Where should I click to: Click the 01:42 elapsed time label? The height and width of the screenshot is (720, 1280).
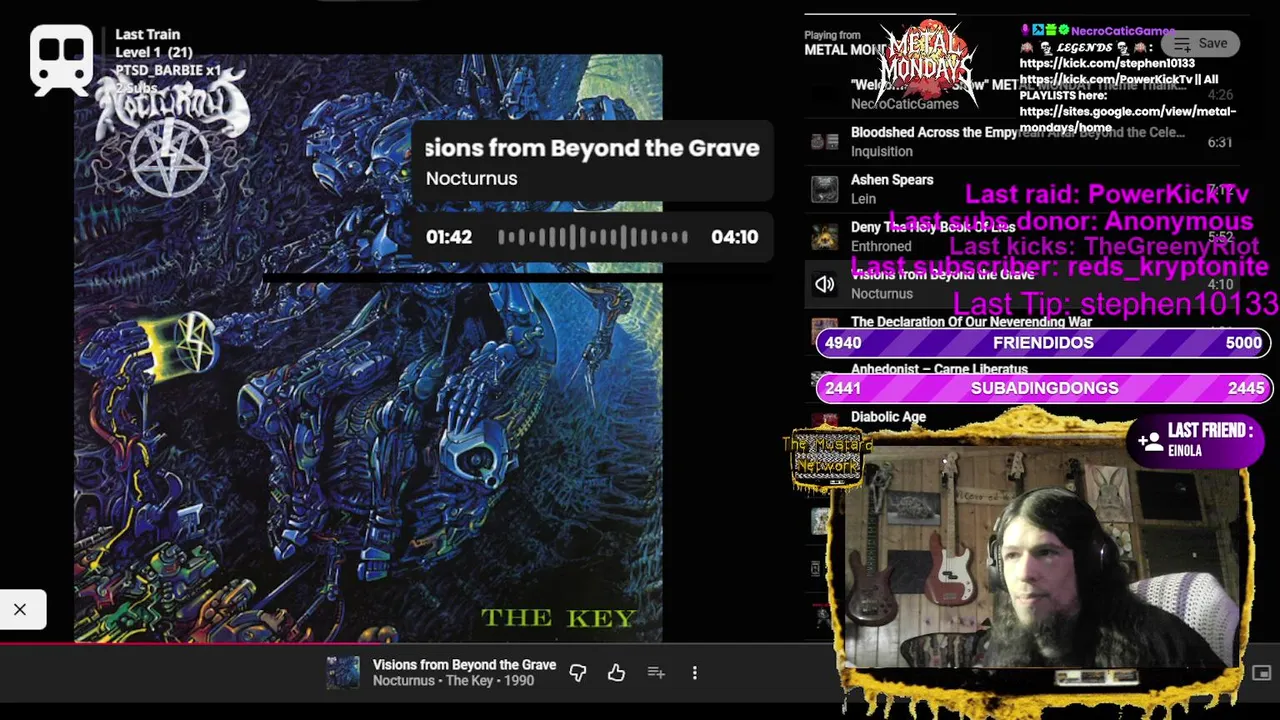449,237
